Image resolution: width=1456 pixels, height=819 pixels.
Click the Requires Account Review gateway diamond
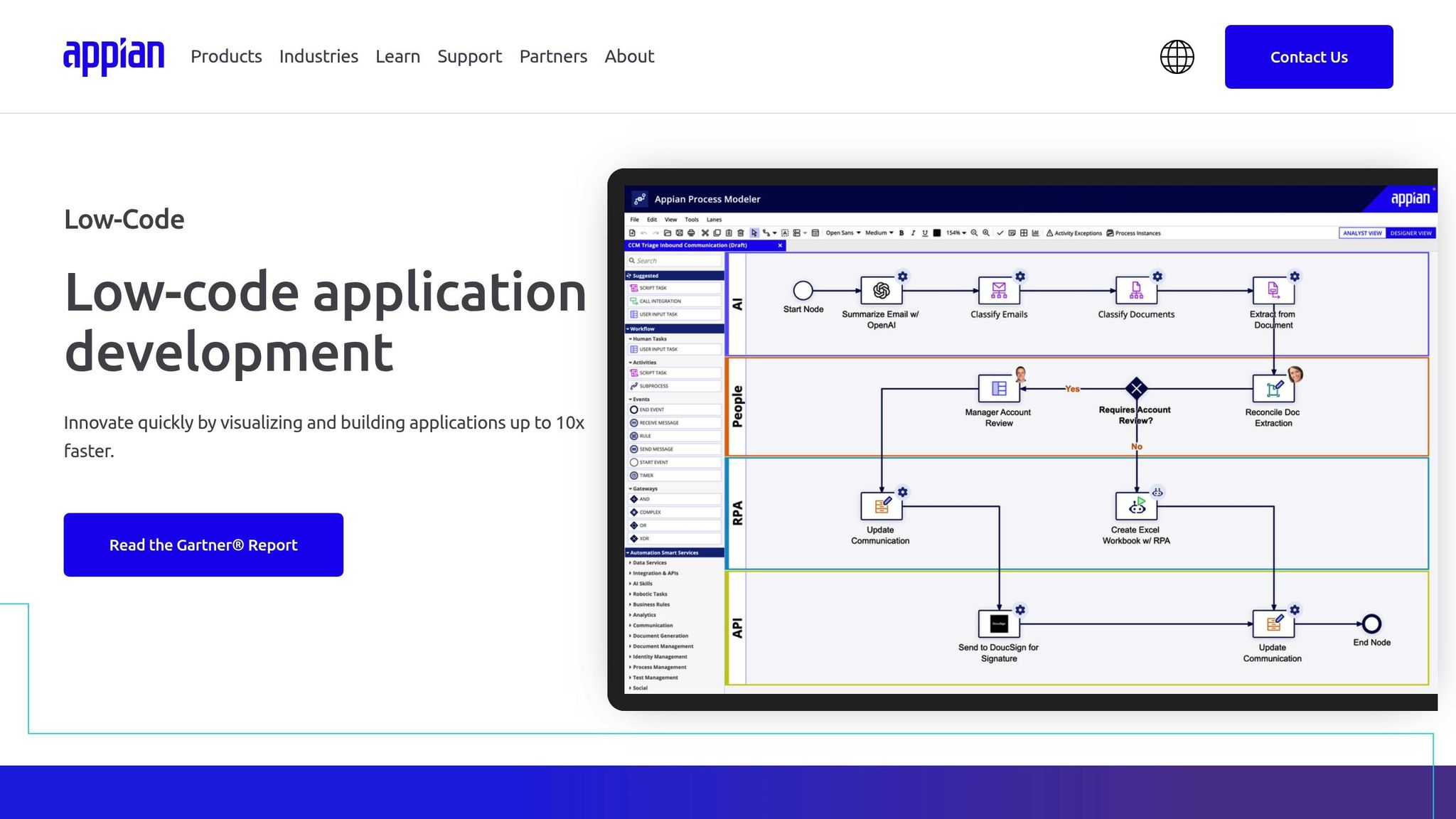point(1136,388)
